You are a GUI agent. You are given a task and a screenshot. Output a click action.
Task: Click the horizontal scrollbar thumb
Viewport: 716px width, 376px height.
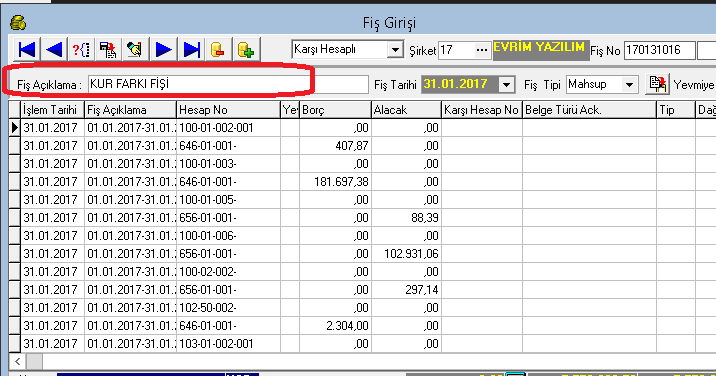pos(34,362)
